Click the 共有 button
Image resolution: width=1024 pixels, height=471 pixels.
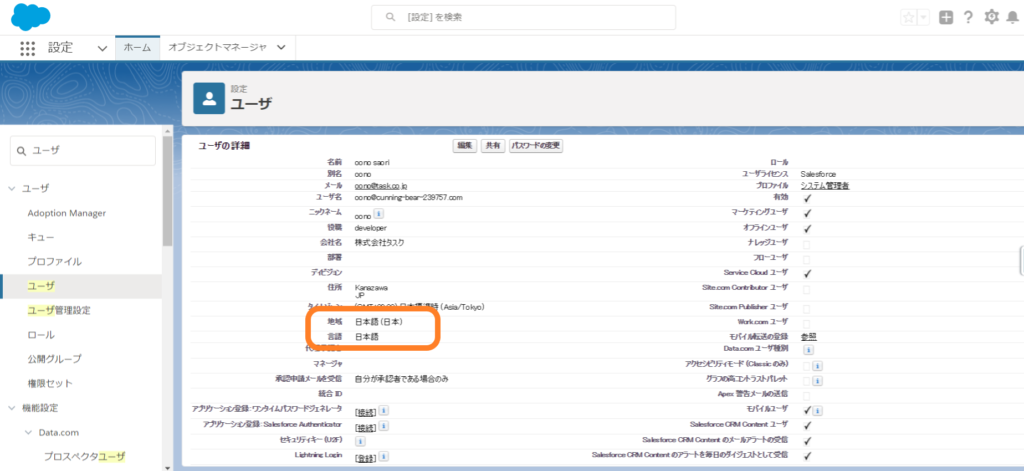(x=493, y=146)
